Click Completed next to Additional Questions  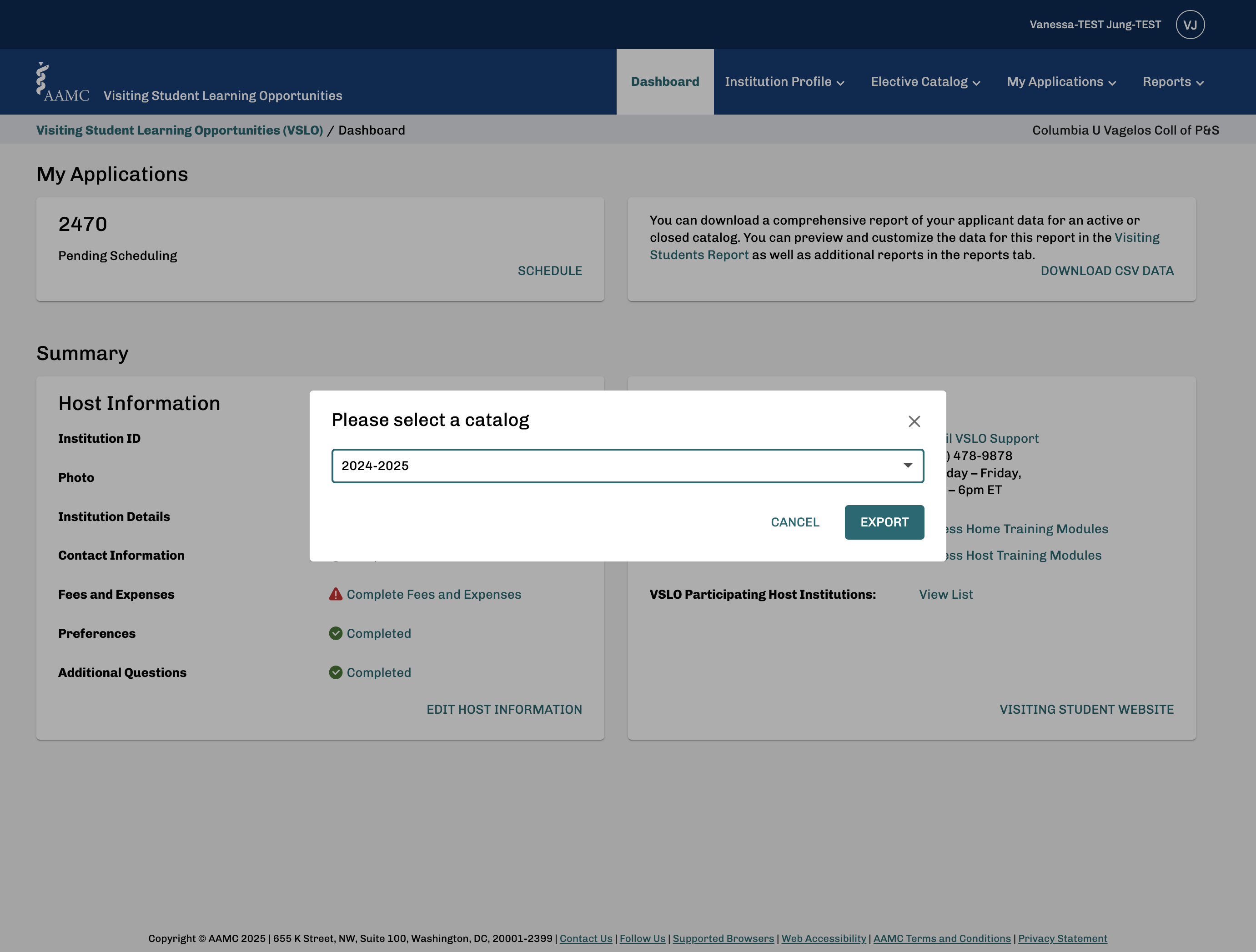[x=379, y=673]
